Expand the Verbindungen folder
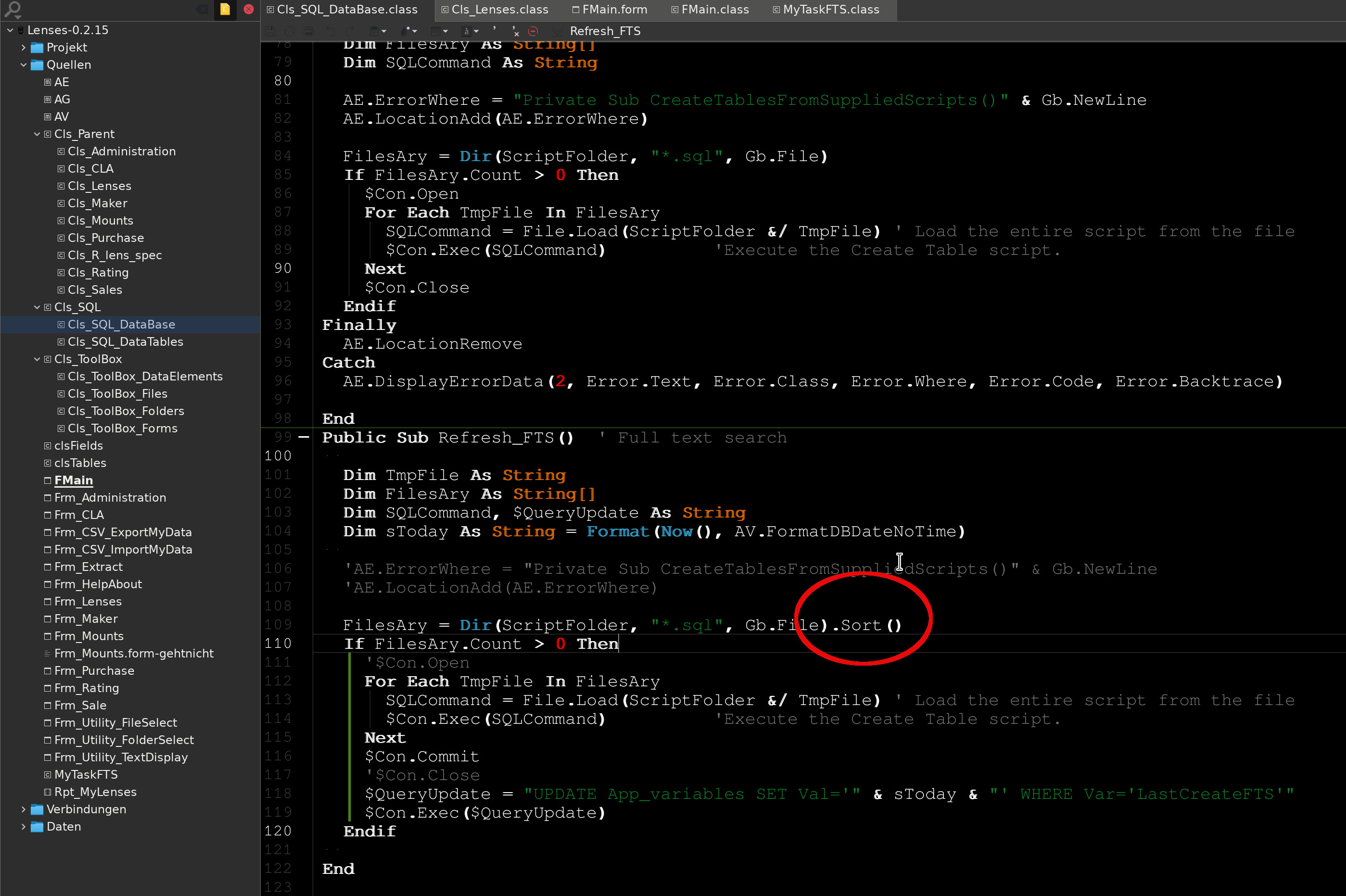The image size is (1346, 896). [24, 809]
